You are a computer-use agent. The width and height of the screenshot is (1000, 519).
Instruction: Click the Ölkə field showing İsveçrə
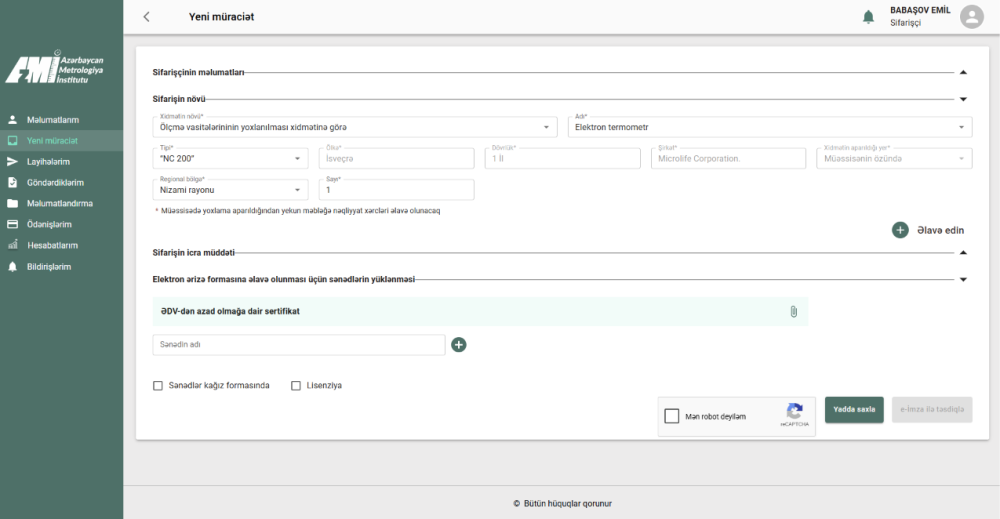[396, 158]
